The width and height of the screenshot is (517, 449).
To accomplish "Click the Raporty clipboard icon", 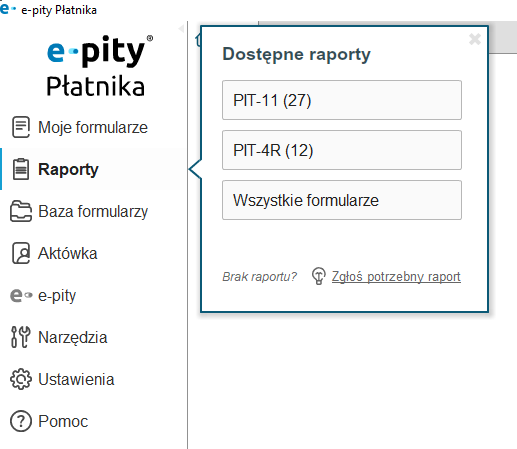I will [x=21, y=169].
